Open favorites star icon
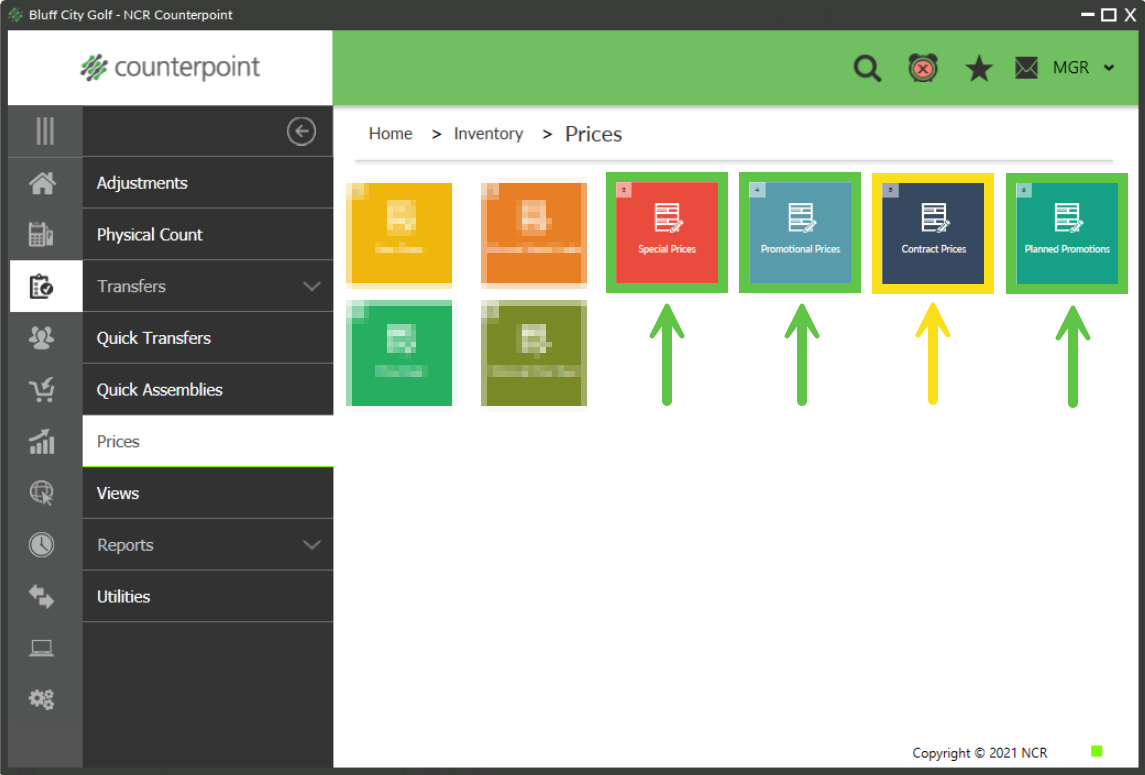This screenshot has width=1145, height=775. coord(979,69)
